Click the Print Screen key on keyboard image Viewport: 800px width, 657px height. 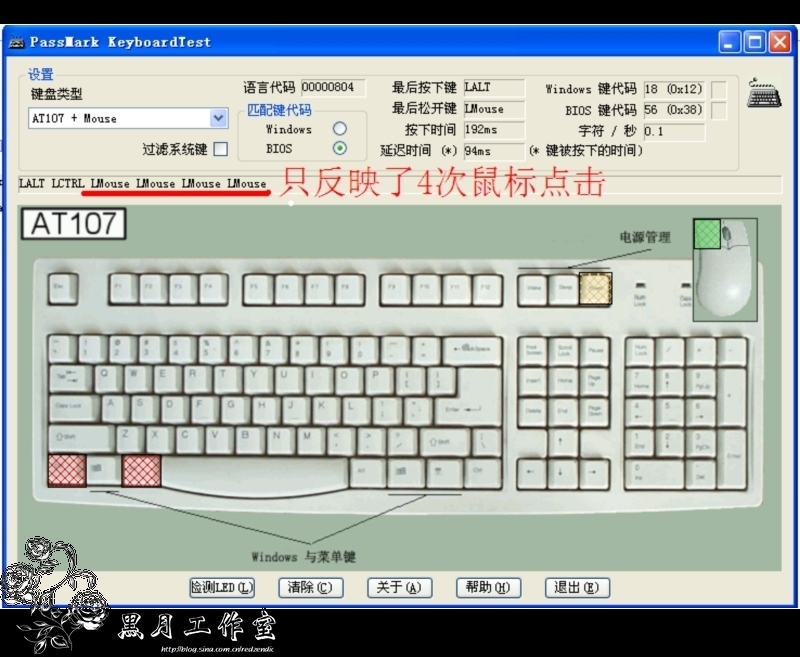[x=533, y=351]
